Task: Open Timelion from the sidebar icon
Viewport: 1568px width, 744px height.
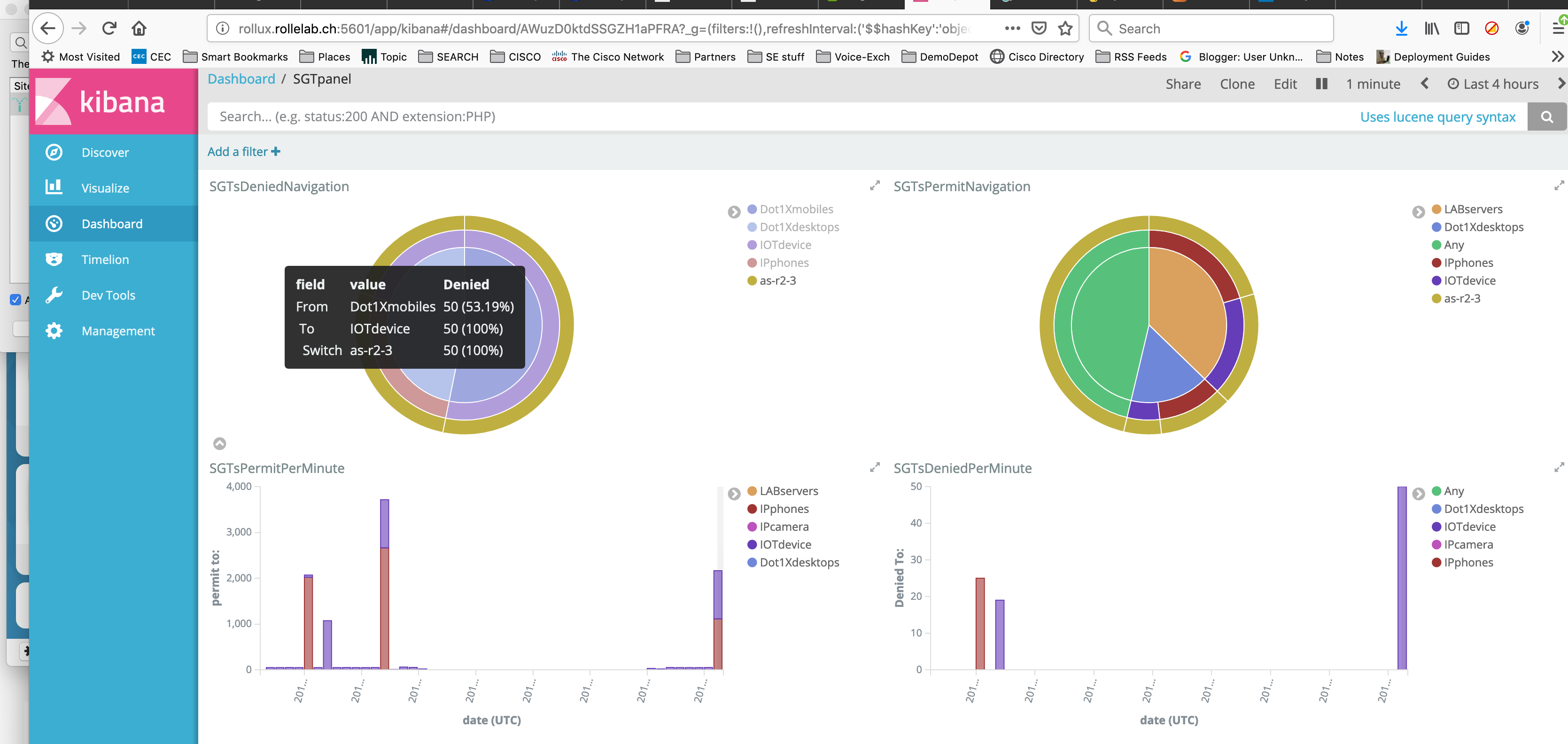Action: tap(54, 259)
